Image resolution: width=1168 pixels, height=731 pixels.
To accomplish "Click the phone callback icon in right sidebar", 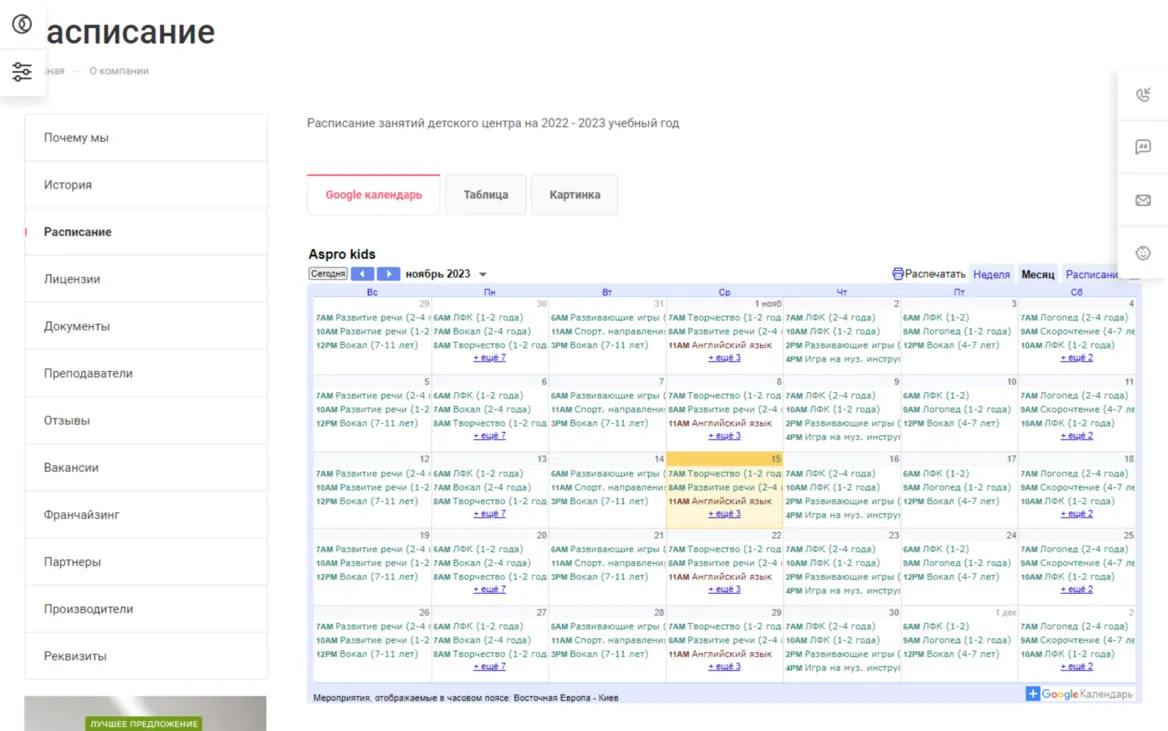I will tap(1143, 95).
